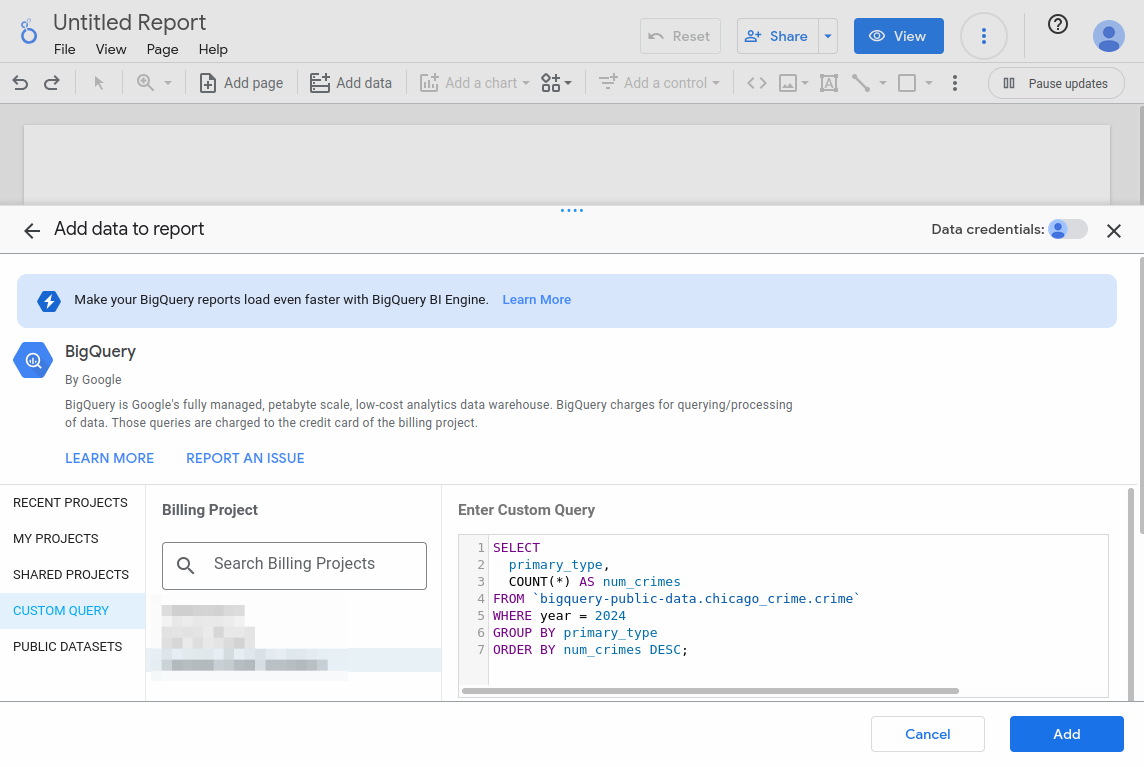Viewport: 1144px width, 767px height.
Task: Click Add data in toolbar
Action: 351,83
